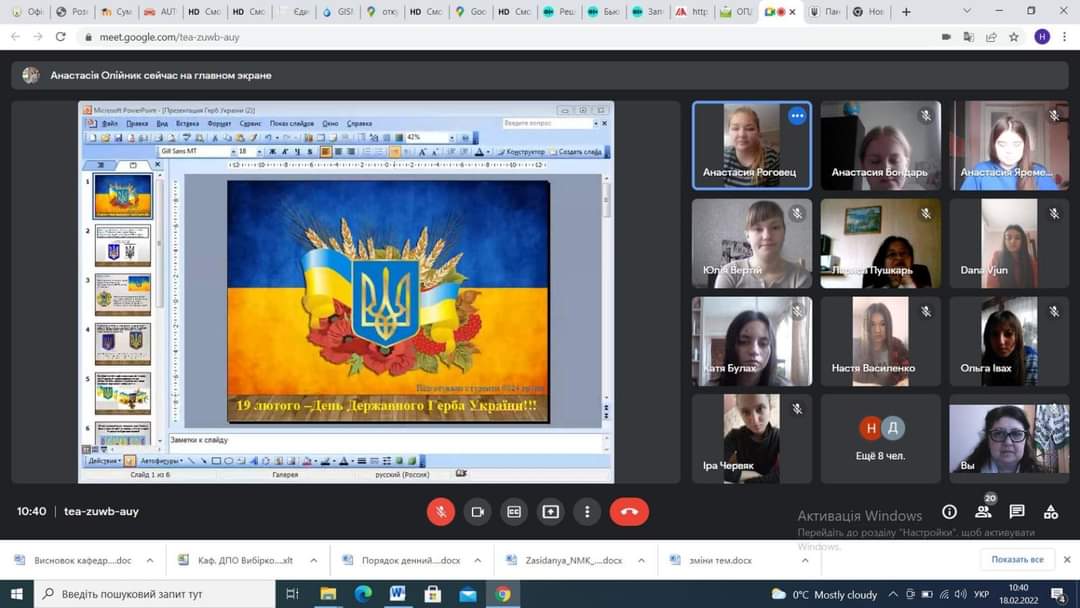The image size is (1080, 608).
Task: Switch to the GISI browser tab
Action: pos(339,12)
